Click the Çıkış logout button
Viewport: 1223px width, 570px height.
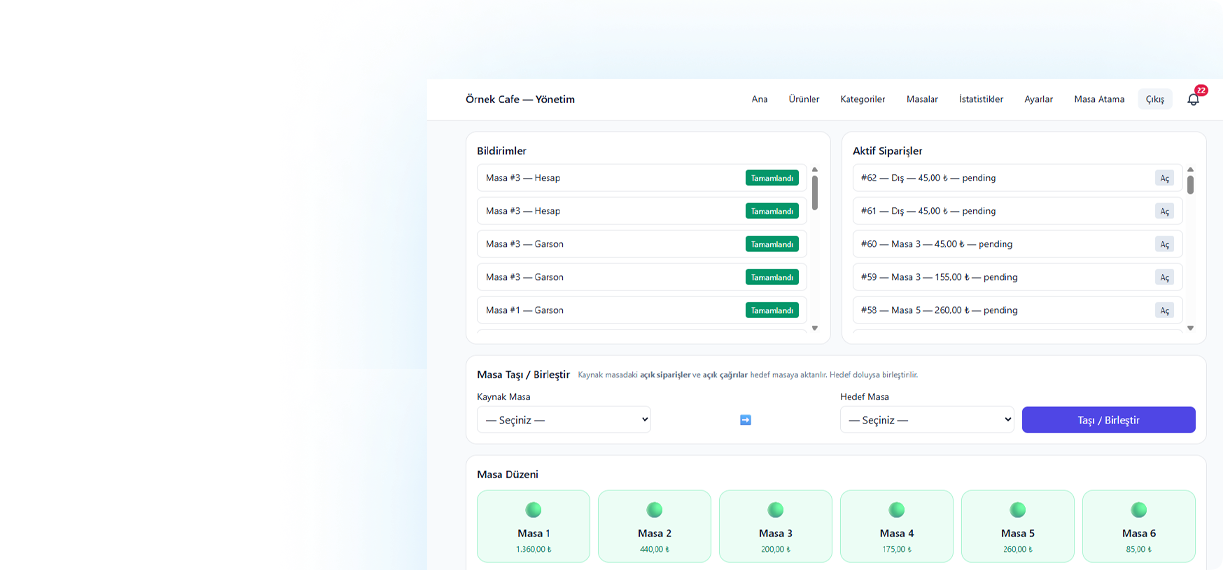(1155, 99)
